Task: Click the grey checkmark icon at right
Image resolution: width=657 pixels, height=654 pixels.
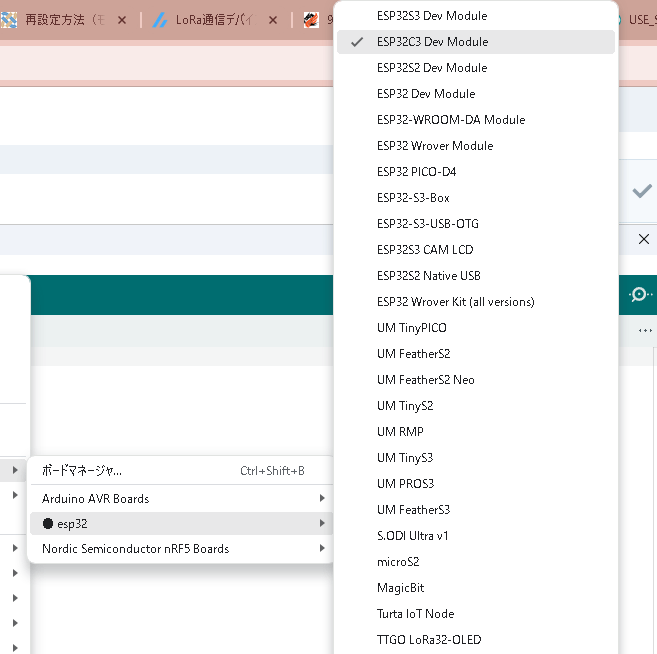Action: pos(642,191)
